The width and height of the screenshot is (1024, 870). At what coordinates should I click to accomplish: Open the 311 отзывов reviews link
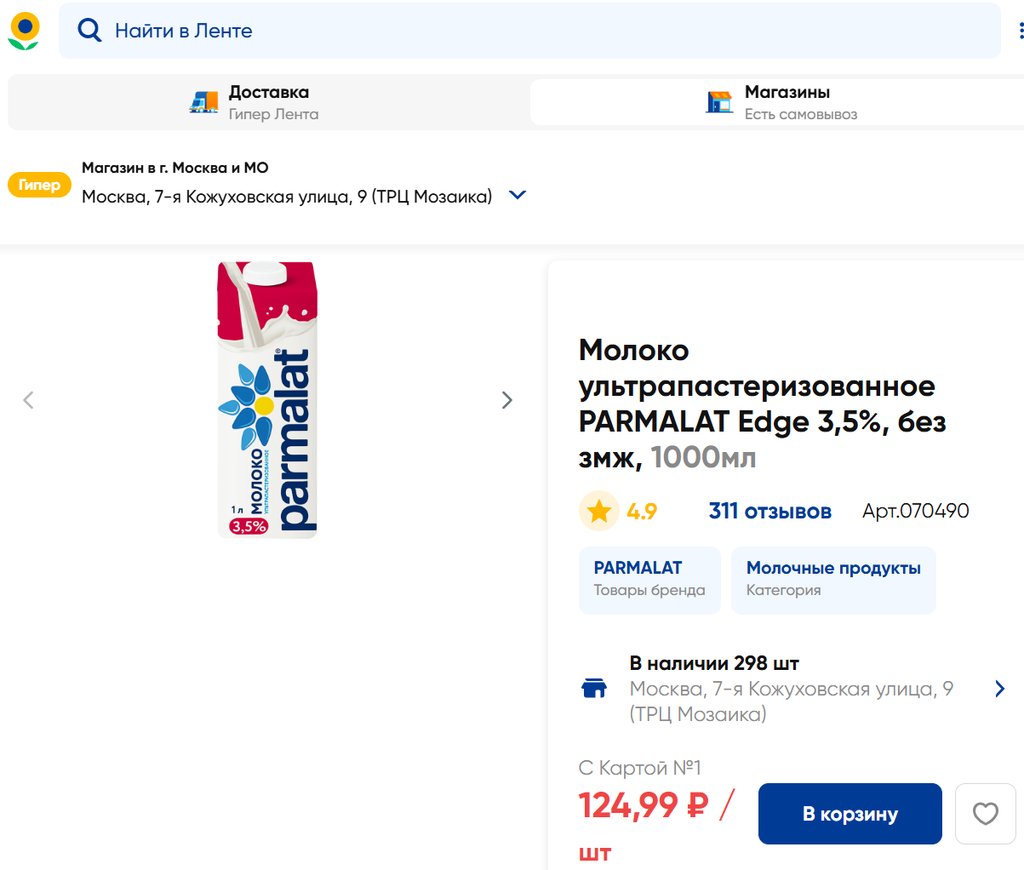(770, 512)
